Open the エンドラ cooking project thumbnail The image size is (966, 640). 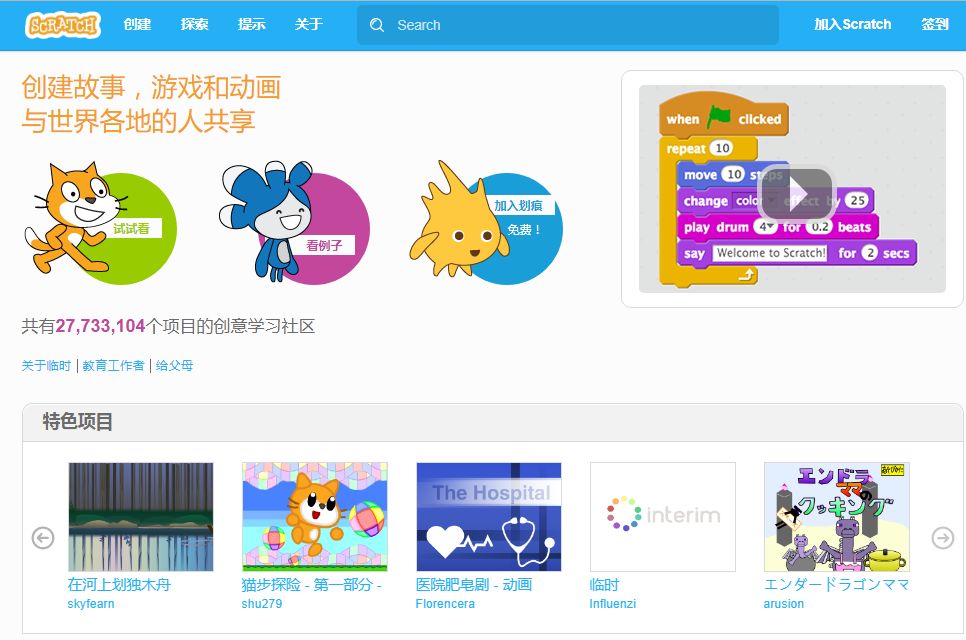pyautogui.click(x=837, y=517)
